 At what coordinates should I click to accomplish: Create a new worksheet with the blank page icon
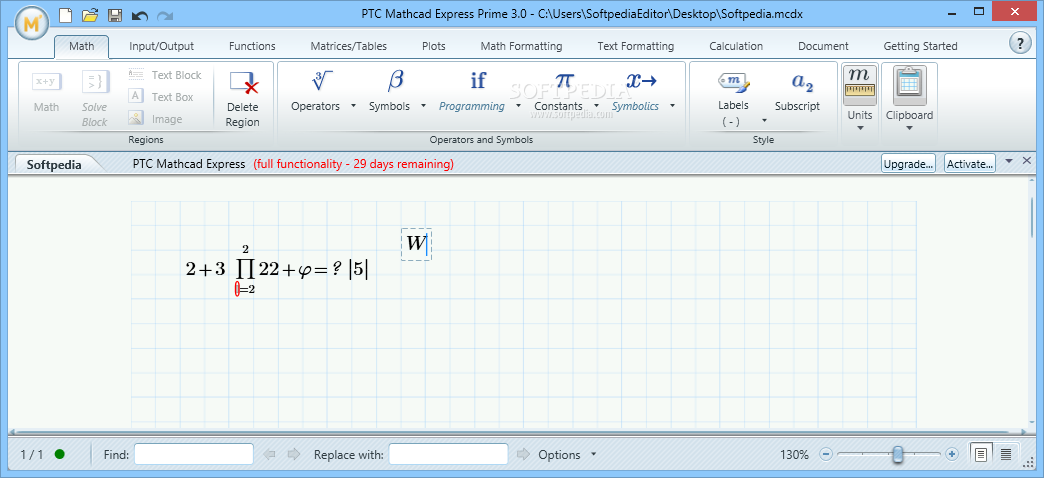pos(67,15)
